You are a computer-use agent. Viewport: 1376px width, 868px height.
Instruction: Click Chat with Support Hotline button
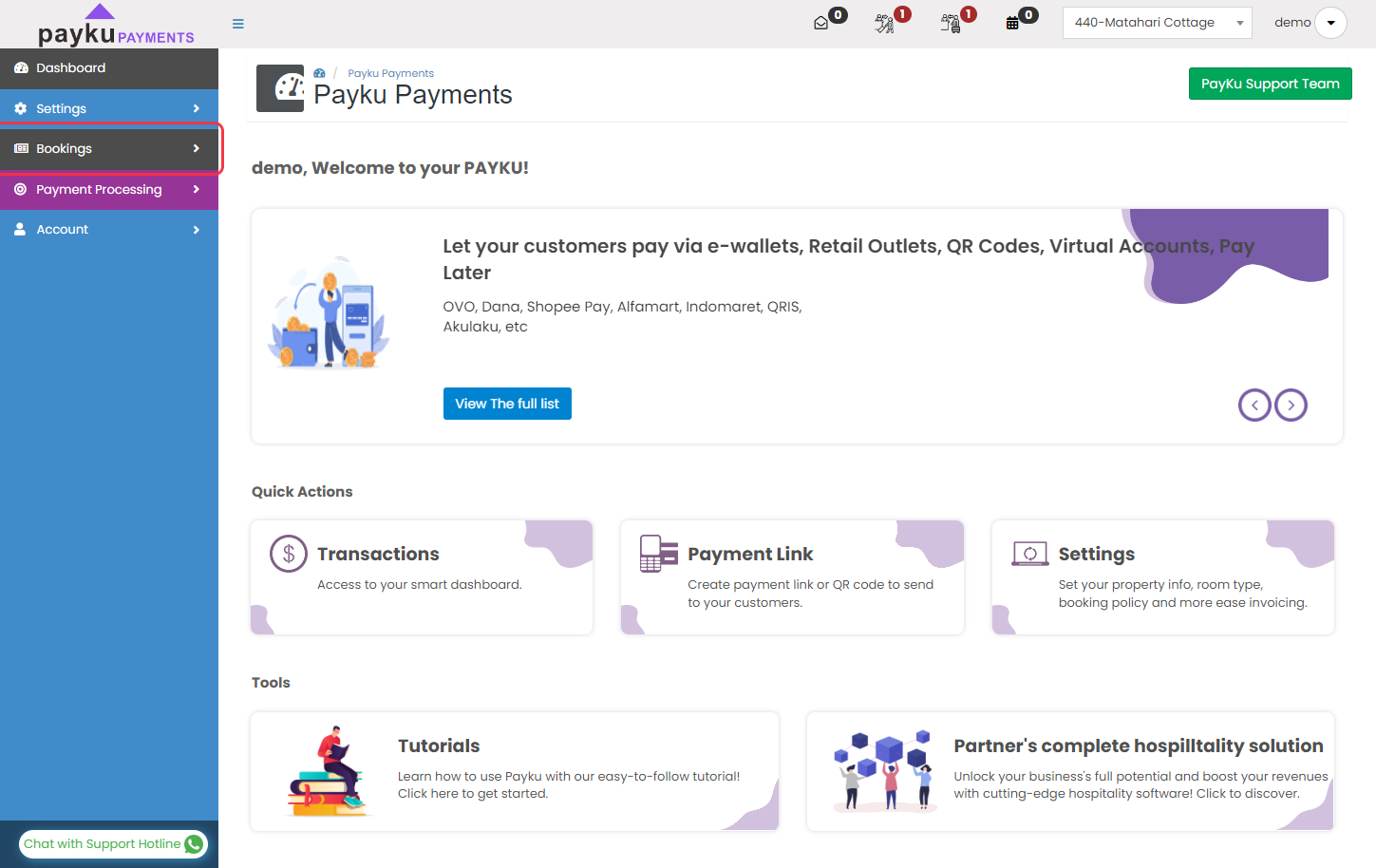[x=113, y=844]
